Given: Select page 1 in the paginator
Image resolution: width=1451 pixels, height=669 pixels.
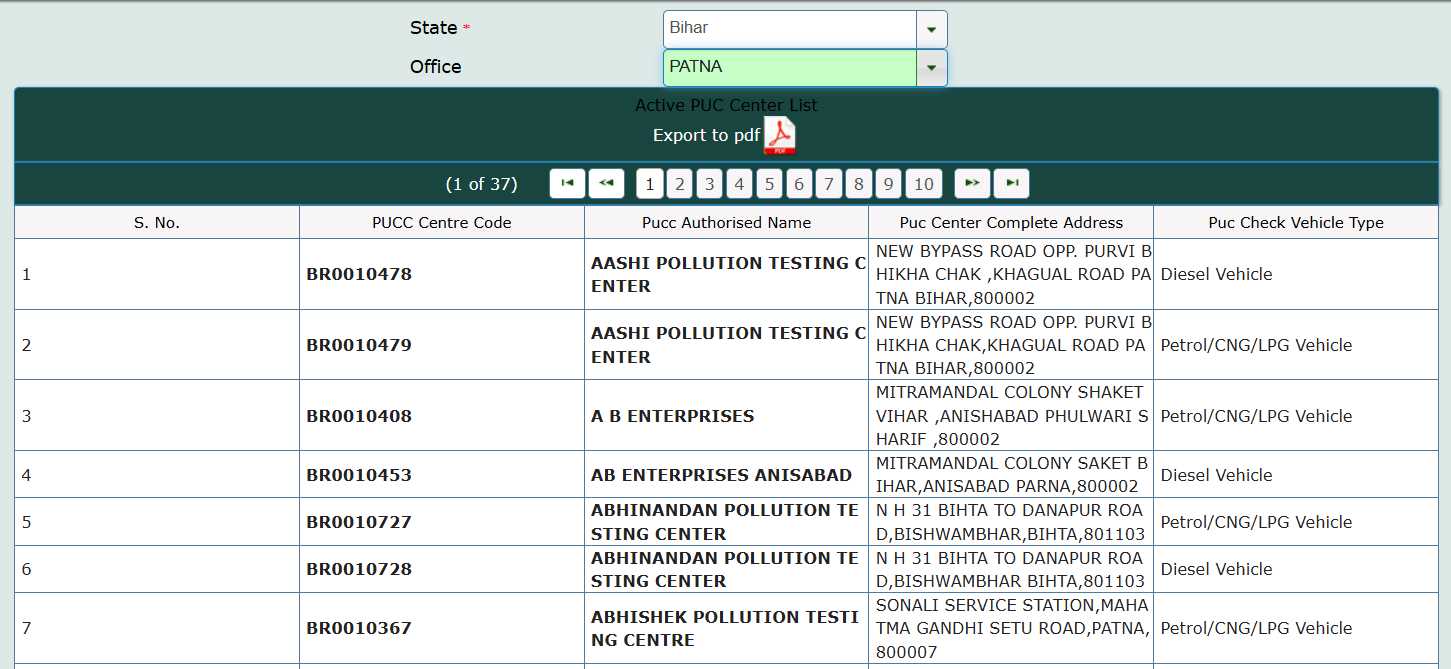Looking at the screenshot, I should click(650, 184).
